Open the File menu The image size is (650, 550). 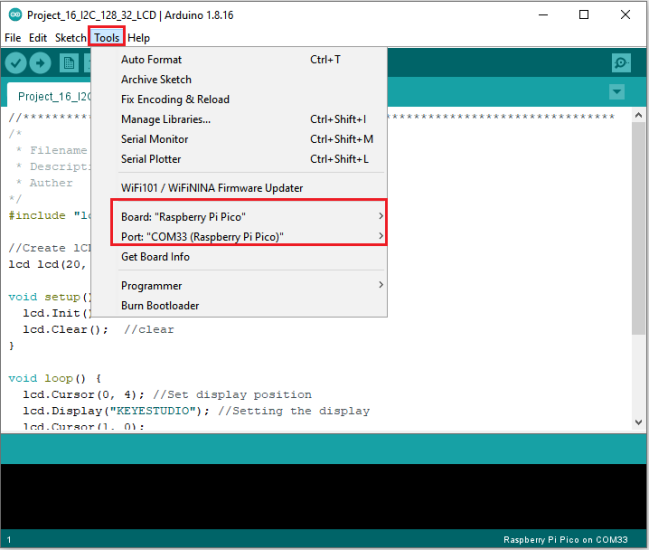[13, 38]
